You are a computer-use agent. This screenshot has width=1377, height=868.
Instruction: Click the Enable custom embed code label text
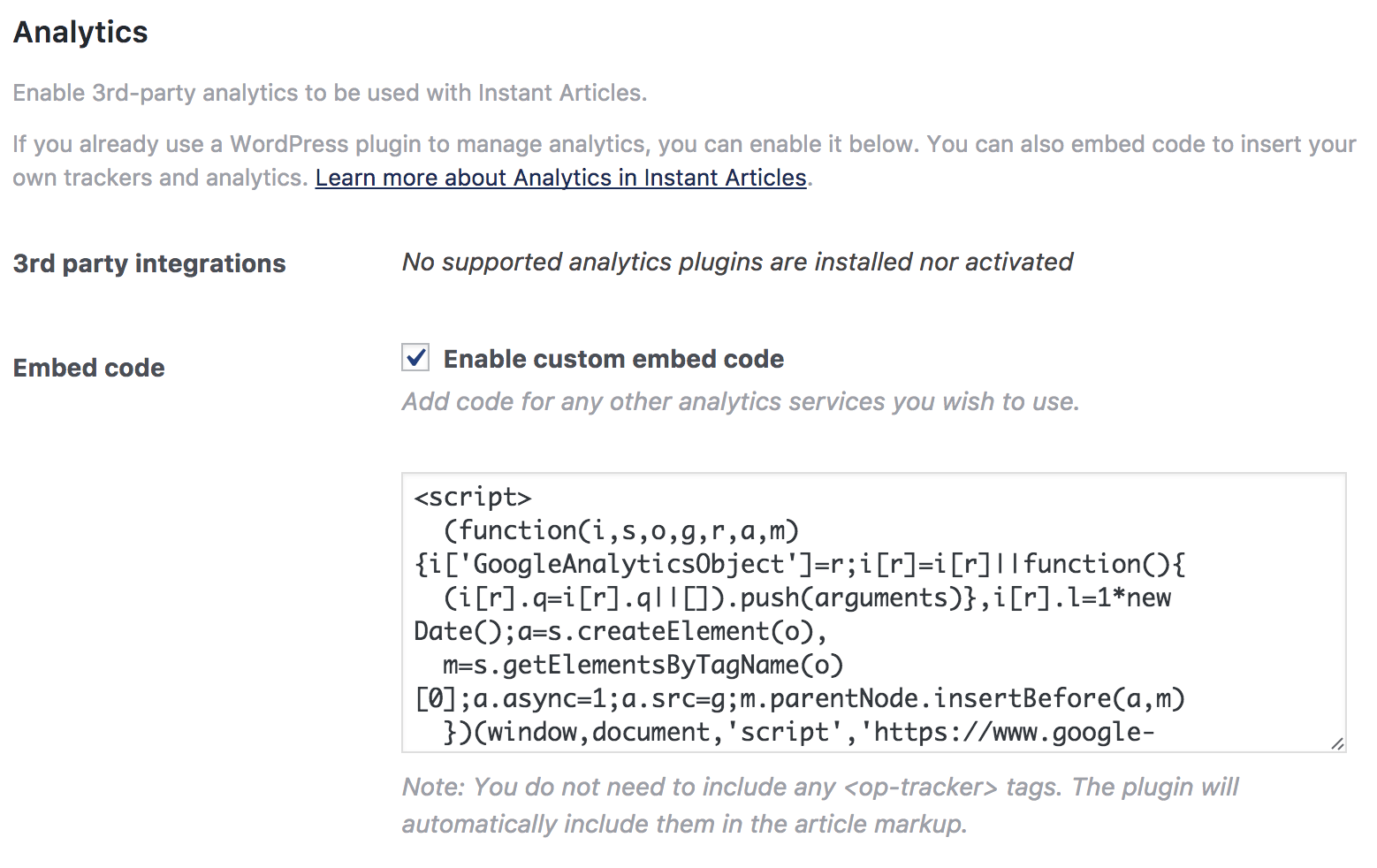[x=614, y=359]
